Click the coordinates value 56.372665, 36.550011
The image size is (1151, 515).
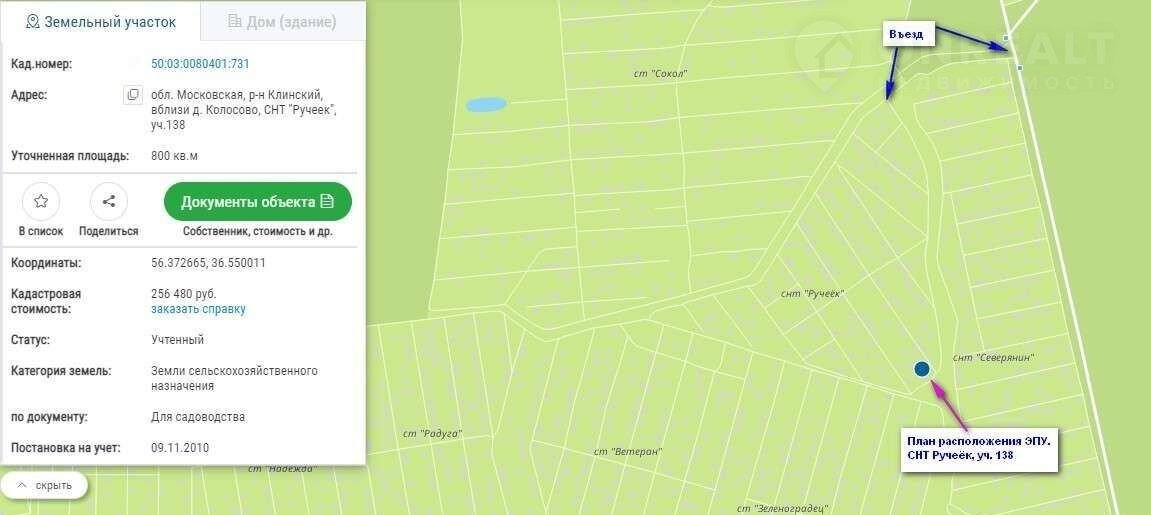pyautogui.click(x=208, y=263)
